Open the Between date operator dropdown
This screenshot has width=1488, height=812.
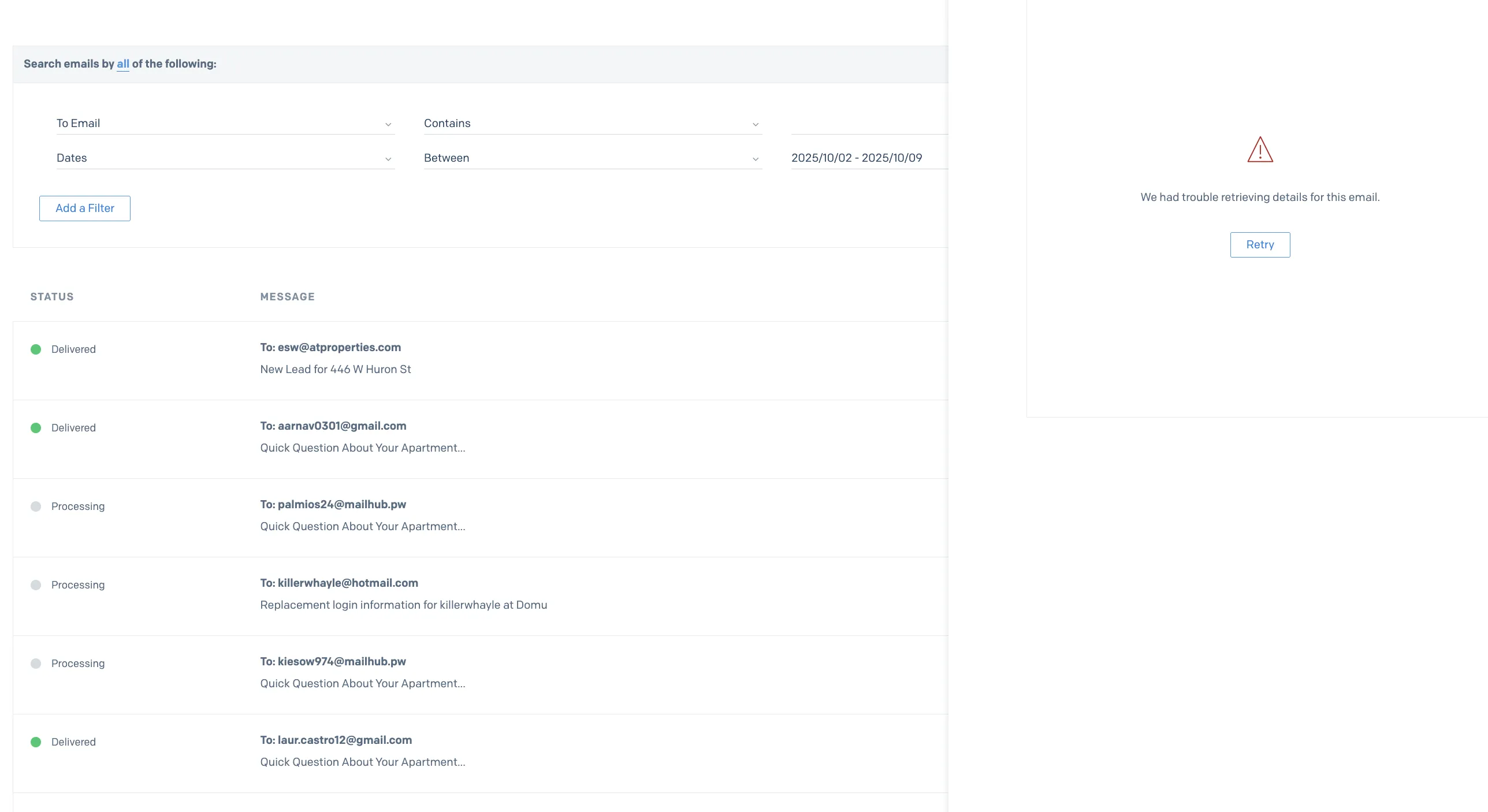coord(592,158)
